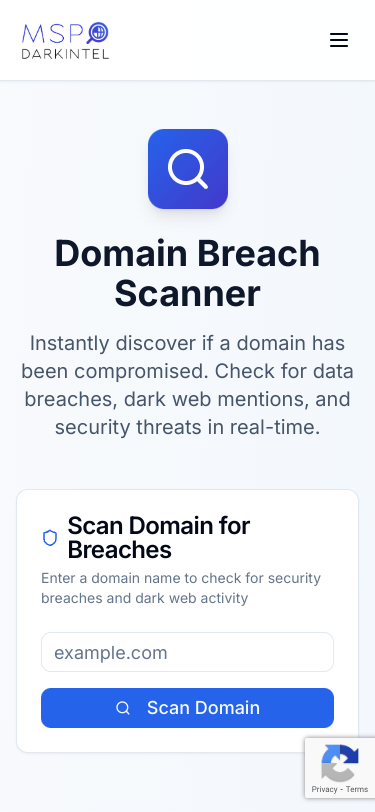This screenshot has width=375, height=812.
Task: Click the 'Enter a domain name' helper text
Action: coord(181,588)
